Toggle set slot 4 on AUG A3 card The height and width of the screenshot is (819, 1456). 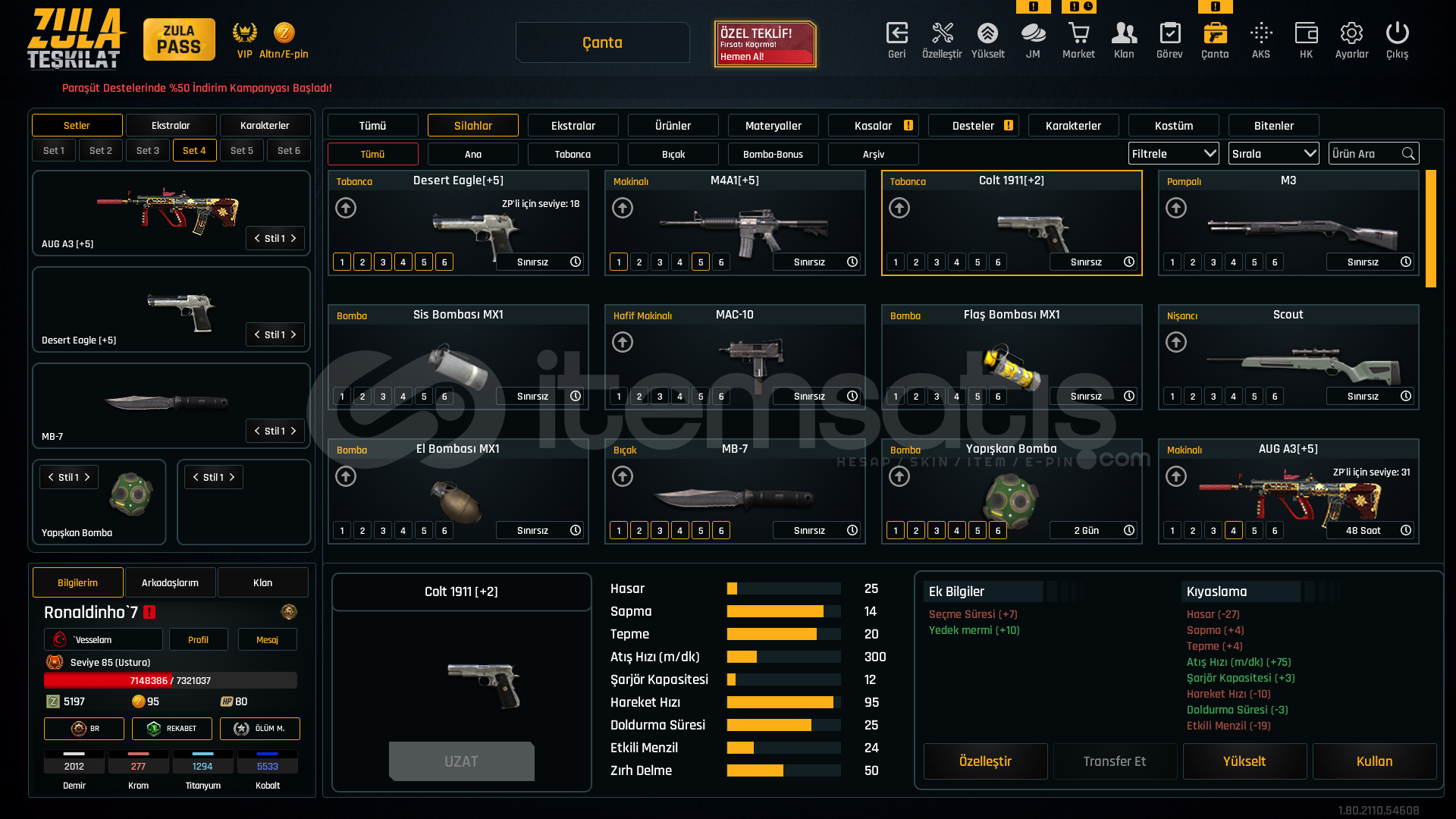(x=1234, y=531)
